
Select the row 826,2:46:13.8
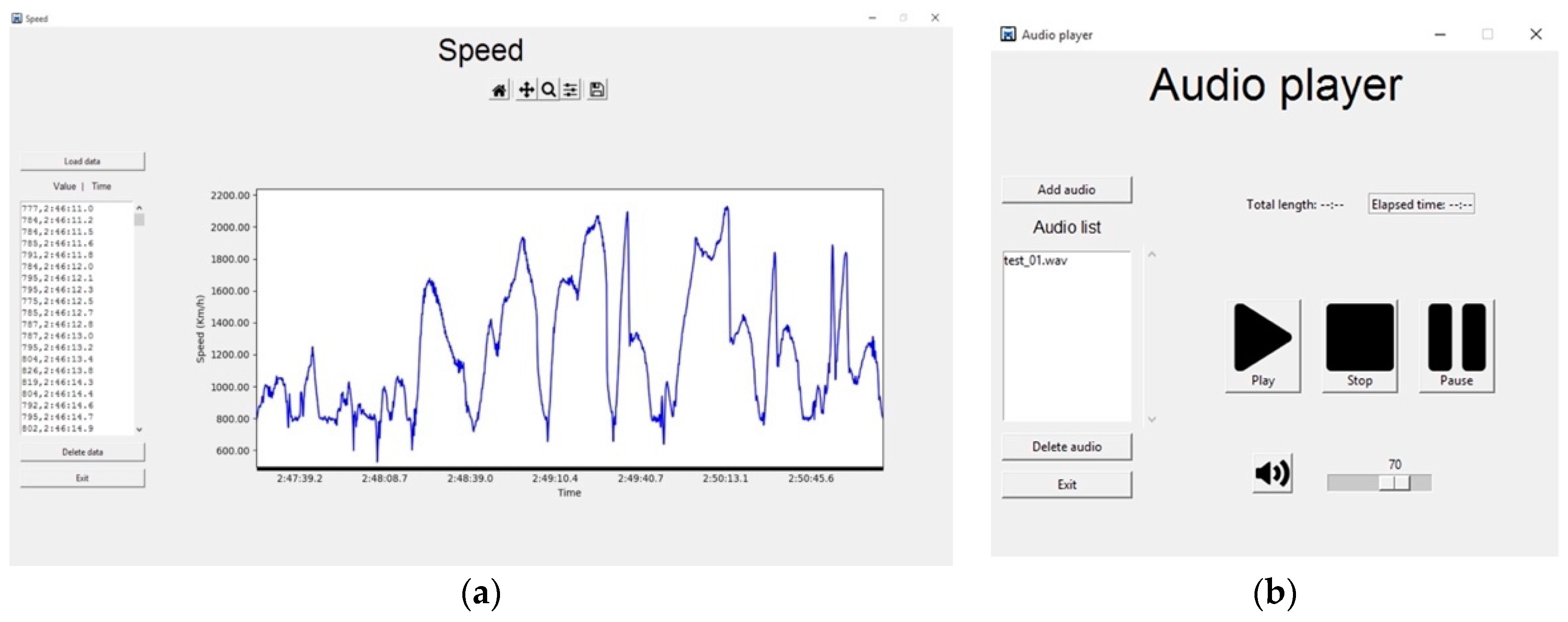pos(58,371)
